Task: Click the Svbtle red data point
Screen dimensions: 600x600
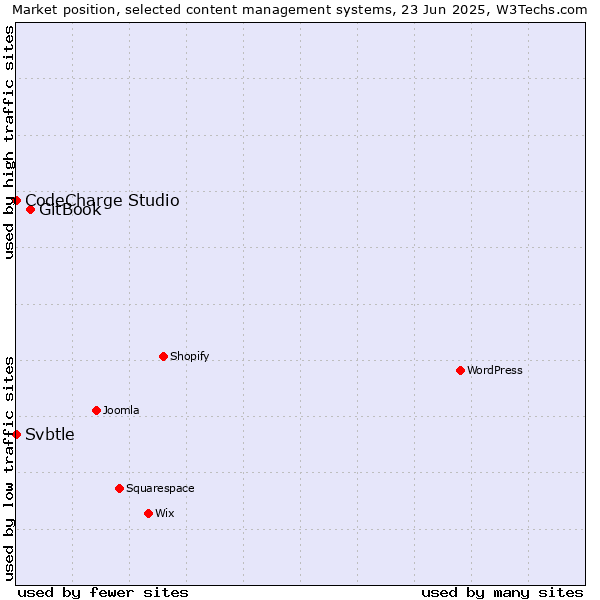Action: 16,434
